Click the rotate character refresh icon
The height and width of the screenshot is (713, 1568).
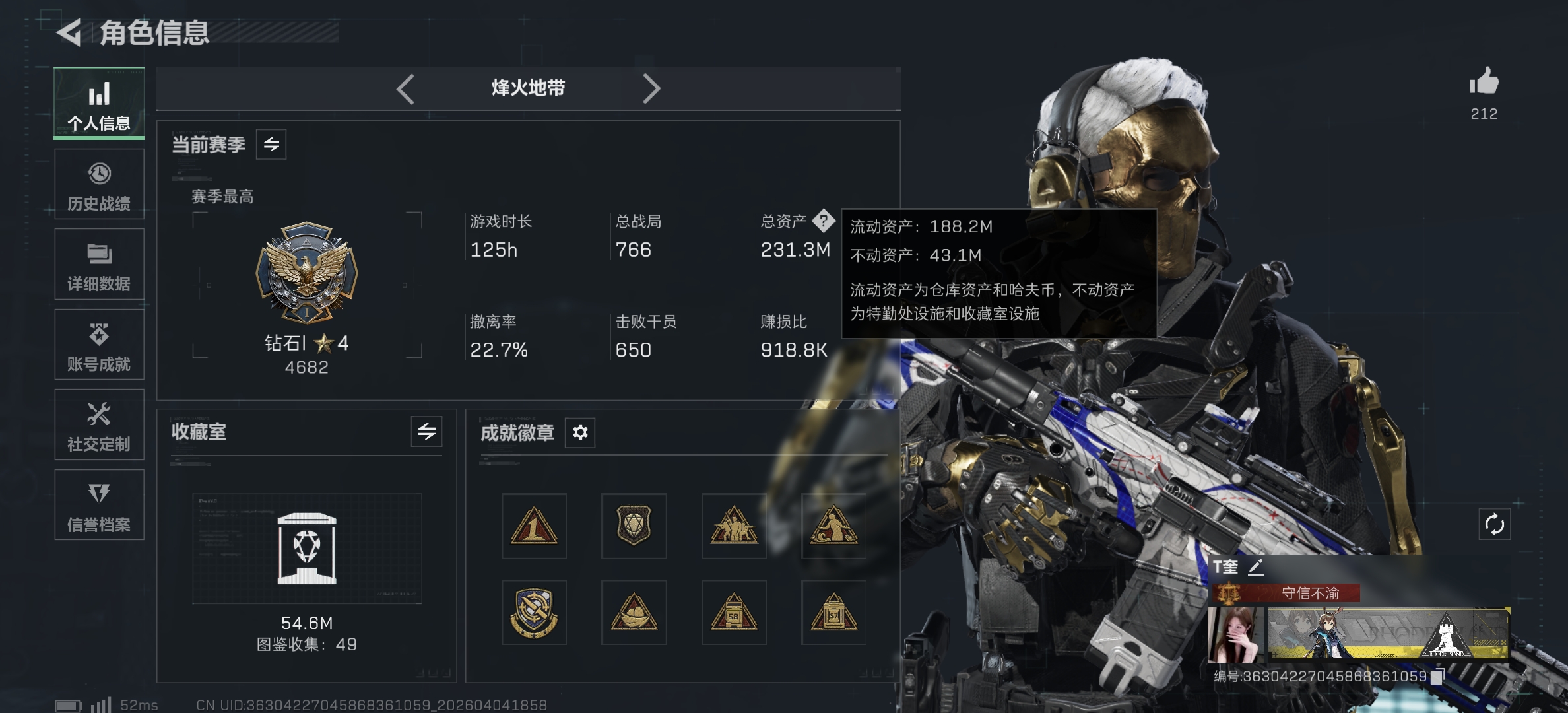pos(1494,525)
